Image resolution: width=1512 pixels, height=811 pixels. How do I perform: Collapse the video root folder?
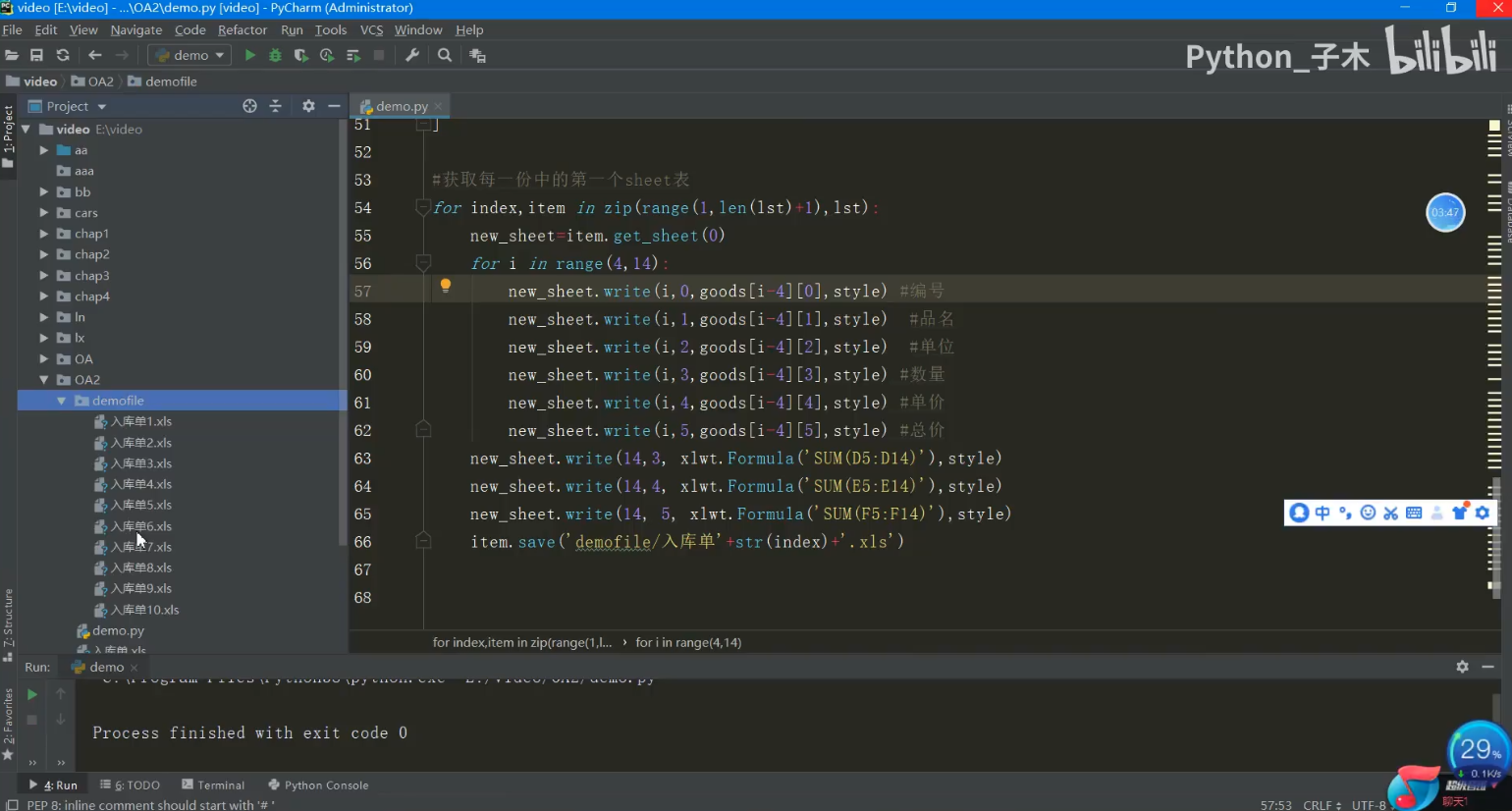[x=27, y=130]
